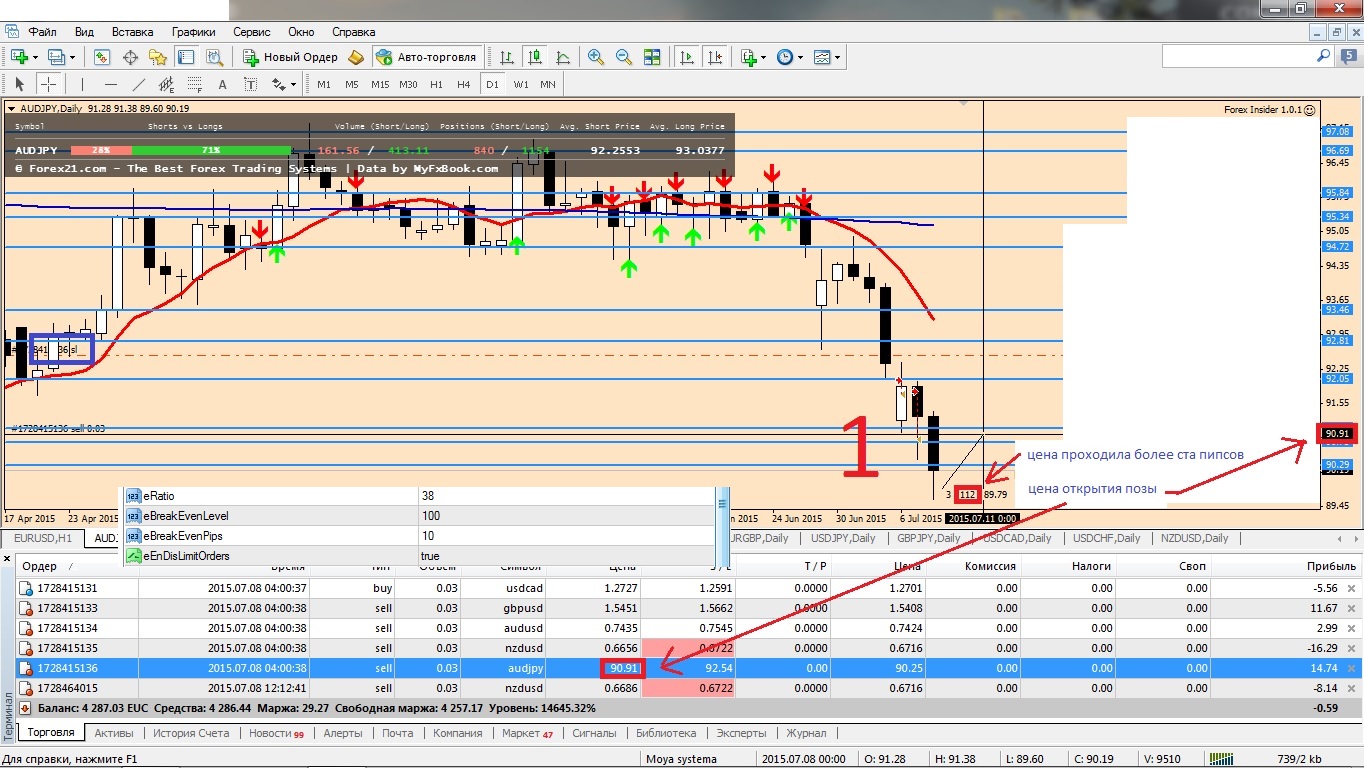The width and height of the screenshot is (1364, 768).
Task: Draw a vertical line
Action: pos(82,84)
